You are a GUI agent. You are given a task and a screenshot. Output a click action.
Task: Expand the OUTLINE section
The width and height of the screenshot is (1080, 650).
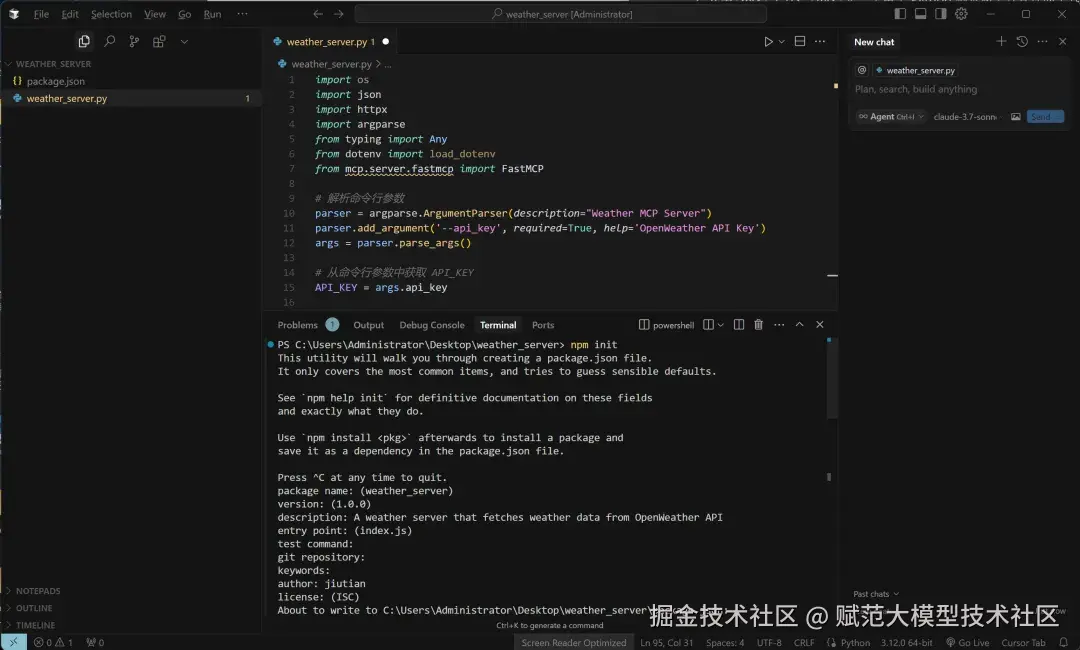34,608
